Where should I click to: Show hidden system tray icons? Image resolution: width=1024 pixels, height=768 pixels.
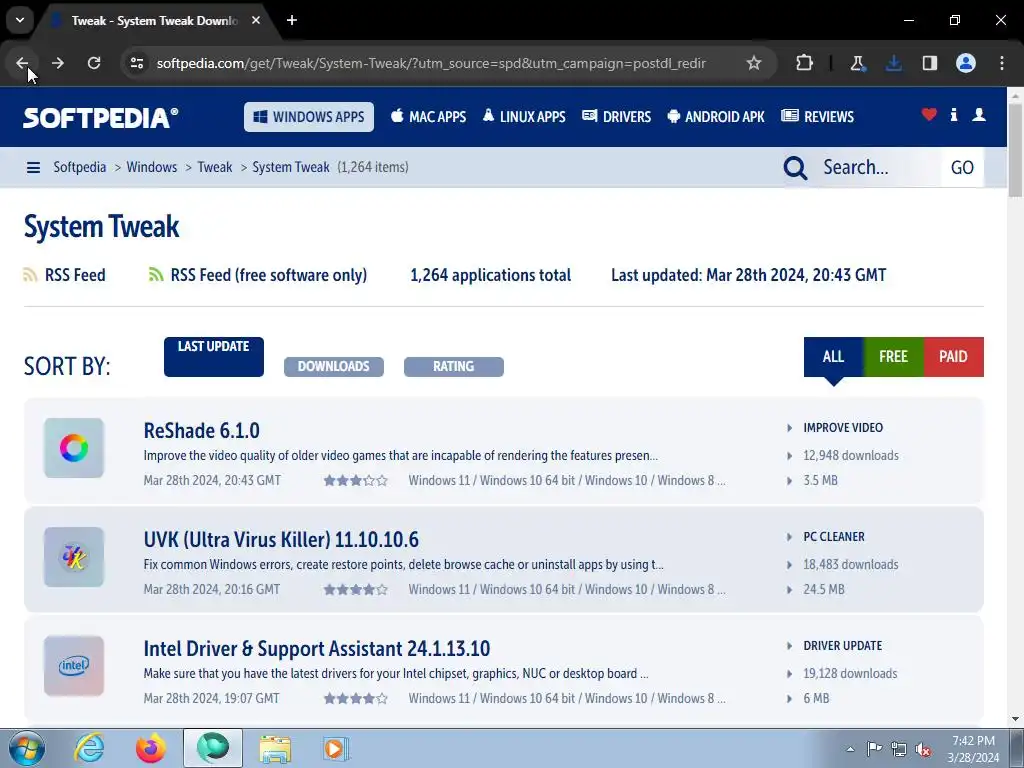pos(850,749)
